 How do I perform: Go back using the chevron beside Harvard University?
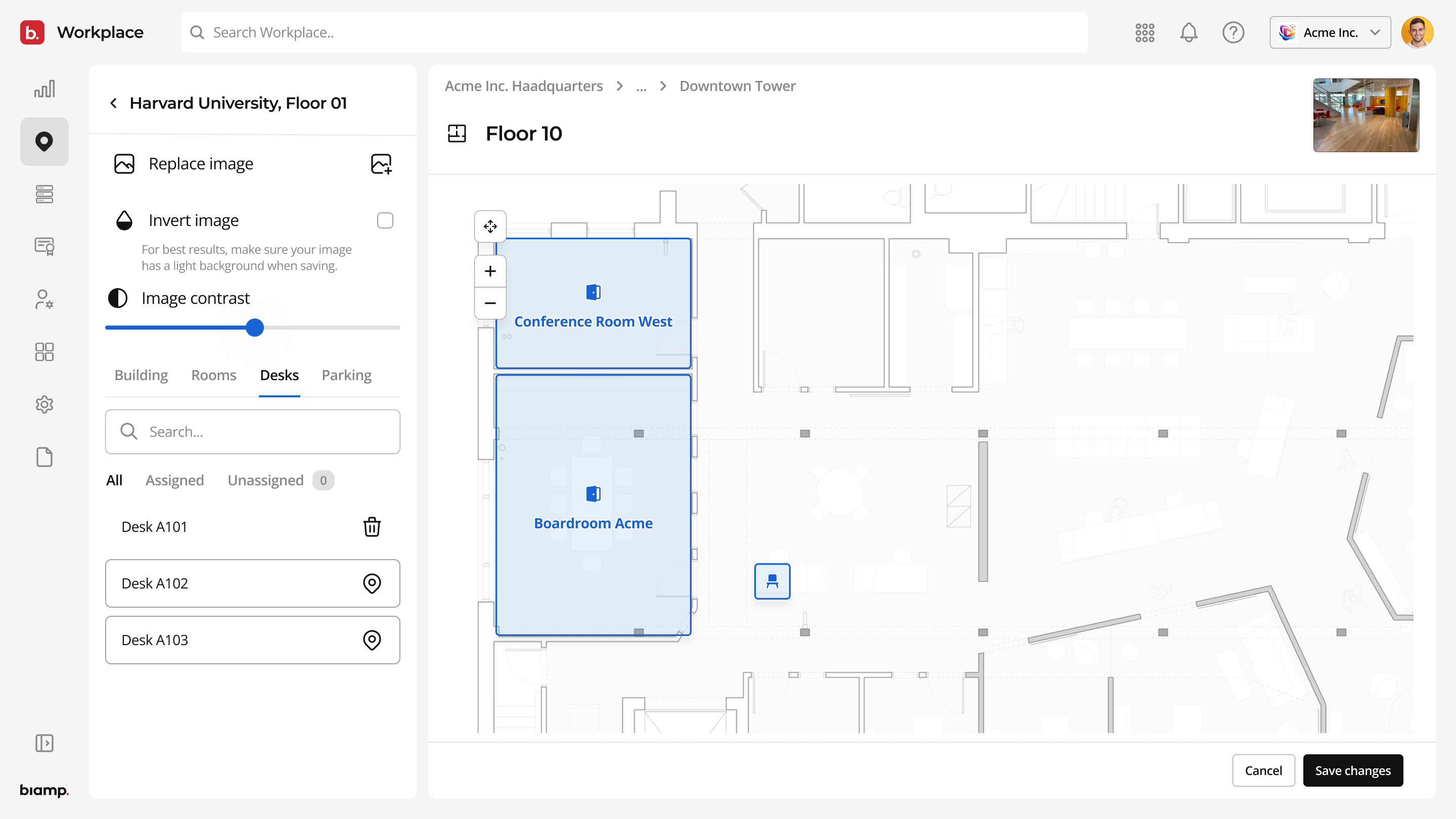[x=114, y=103]
